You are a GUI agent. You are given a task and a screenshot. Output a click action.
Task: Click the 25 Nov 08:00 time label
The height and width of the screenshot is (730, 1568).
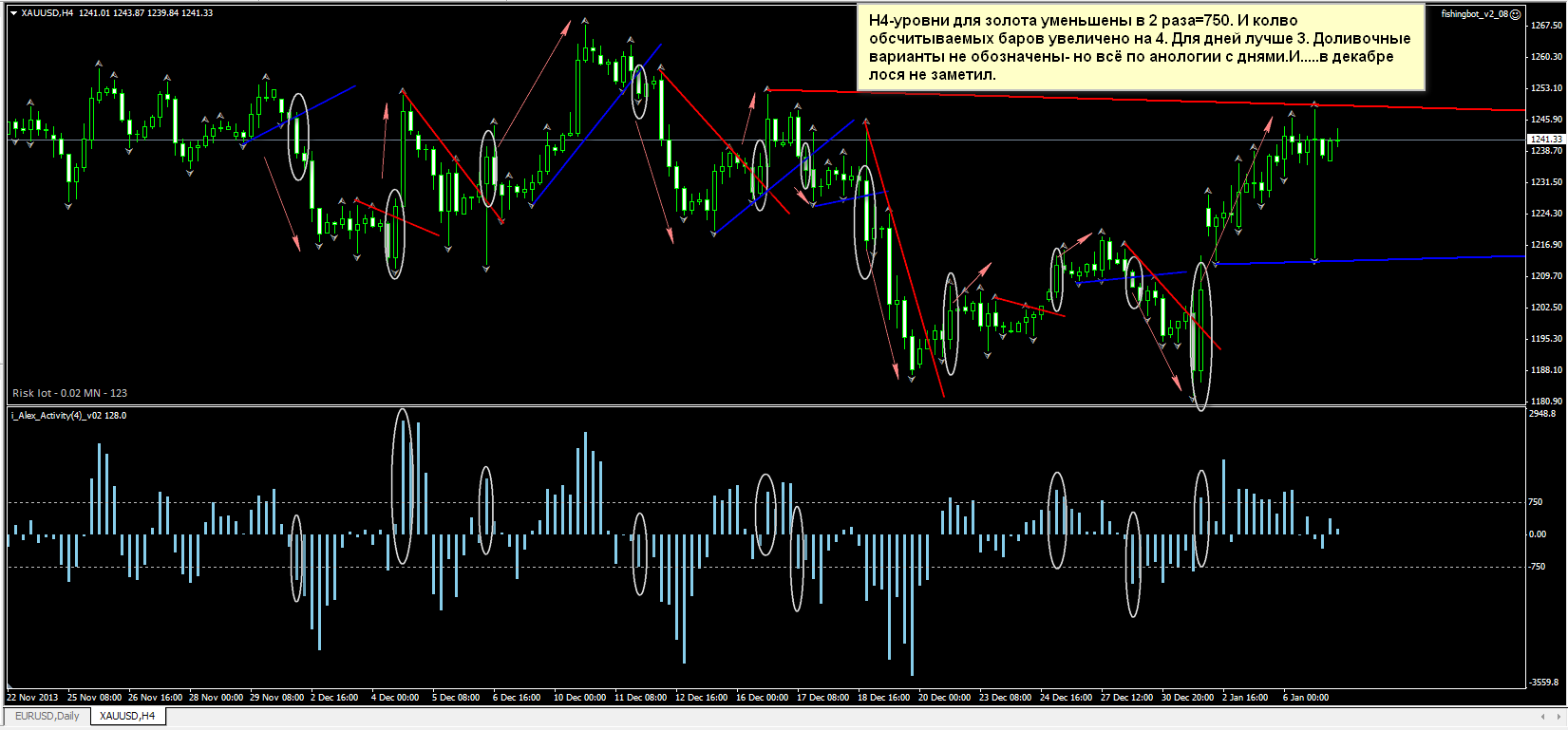[94, 698]
